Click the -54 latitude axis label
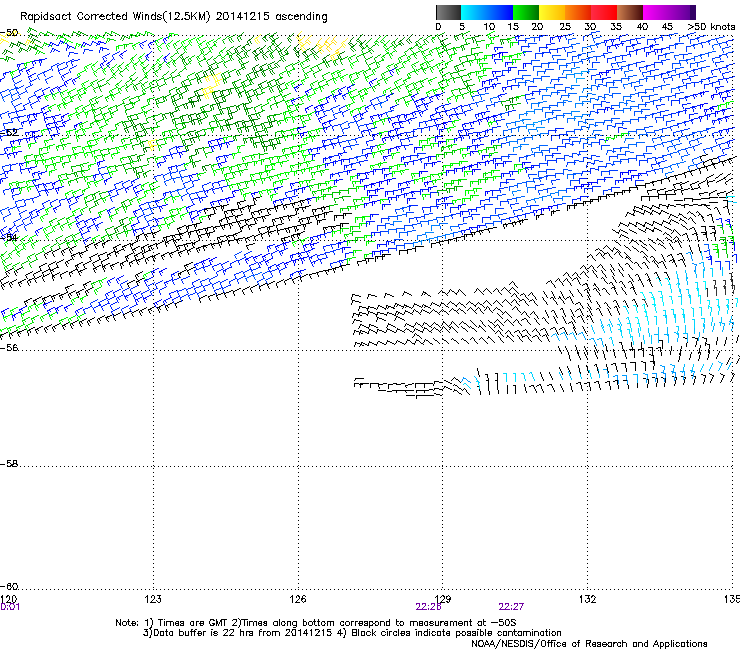740x650 pixels. click(9, 237)
